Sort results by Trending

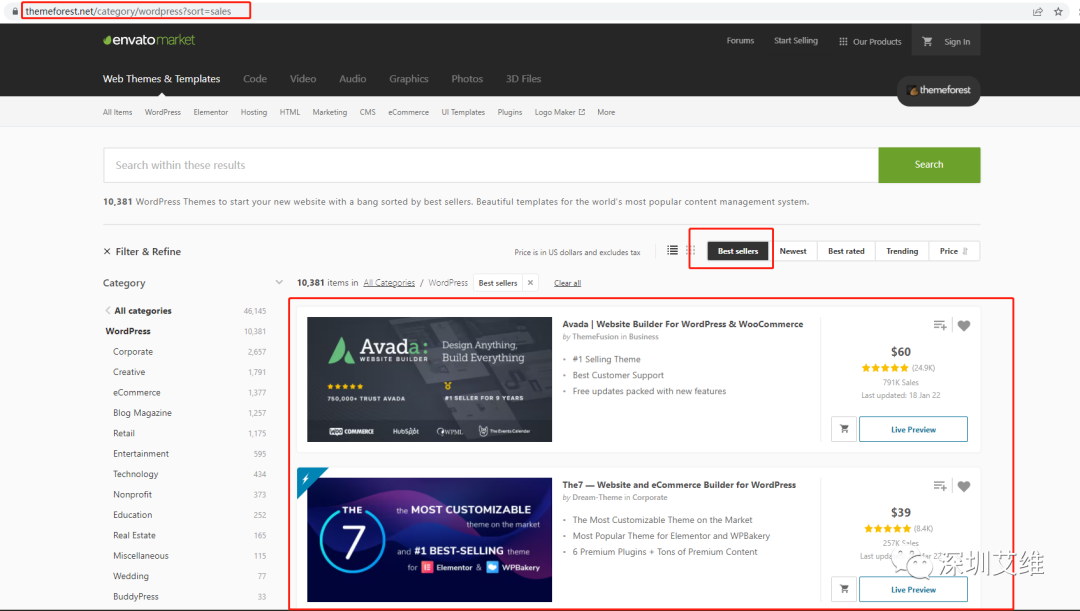click(902, 251)
